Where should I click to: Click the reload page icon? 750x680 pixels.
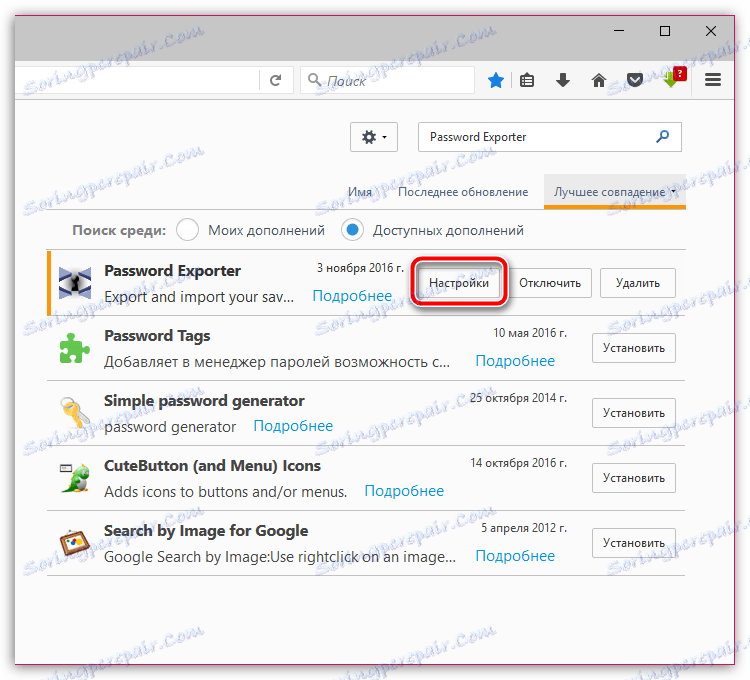(275, 80)
